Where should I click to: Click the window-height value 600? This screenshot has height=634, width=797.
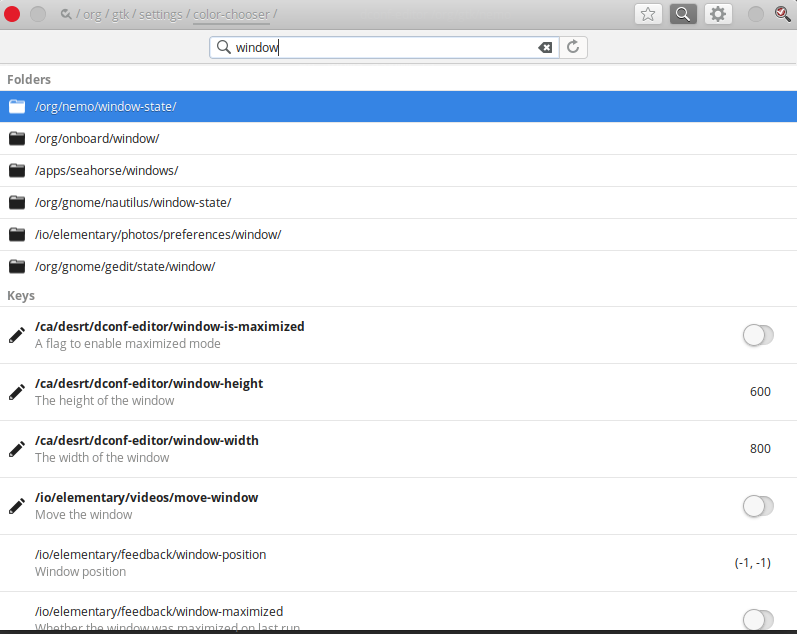tap(760, 391)
